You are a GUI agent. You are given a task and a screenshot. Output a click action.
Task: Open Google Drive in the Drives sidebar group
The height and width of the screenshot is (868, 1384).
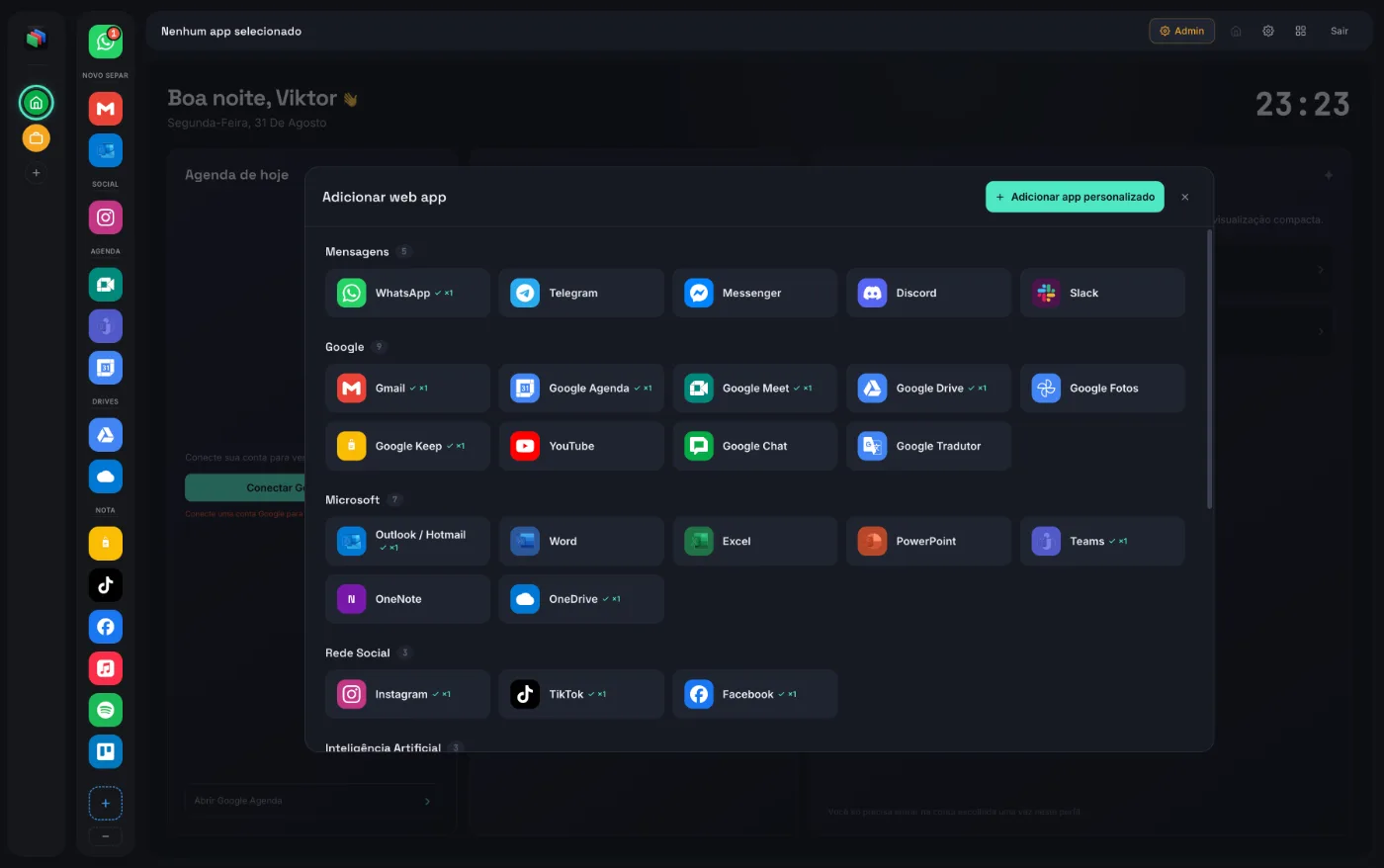coord(106,435)
